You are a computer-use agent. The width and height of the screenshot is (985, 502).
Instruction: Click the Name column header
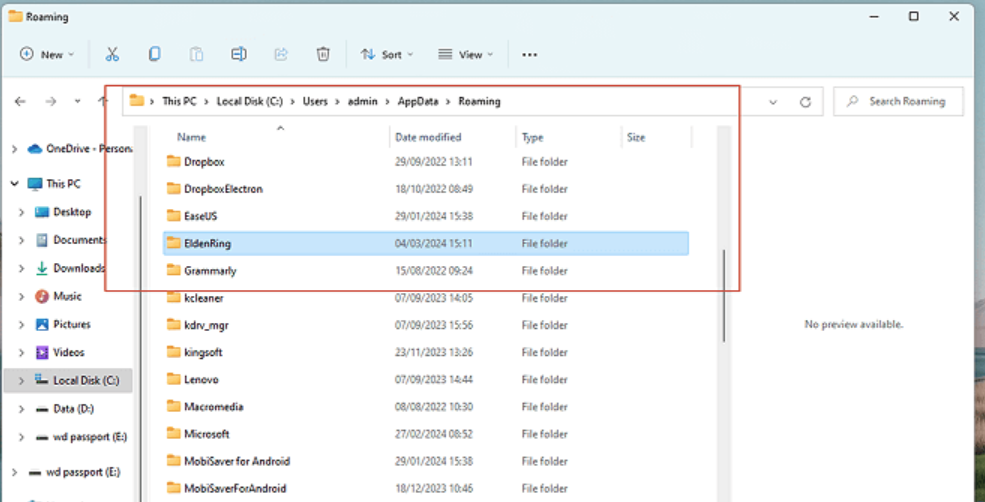(192, 137)
